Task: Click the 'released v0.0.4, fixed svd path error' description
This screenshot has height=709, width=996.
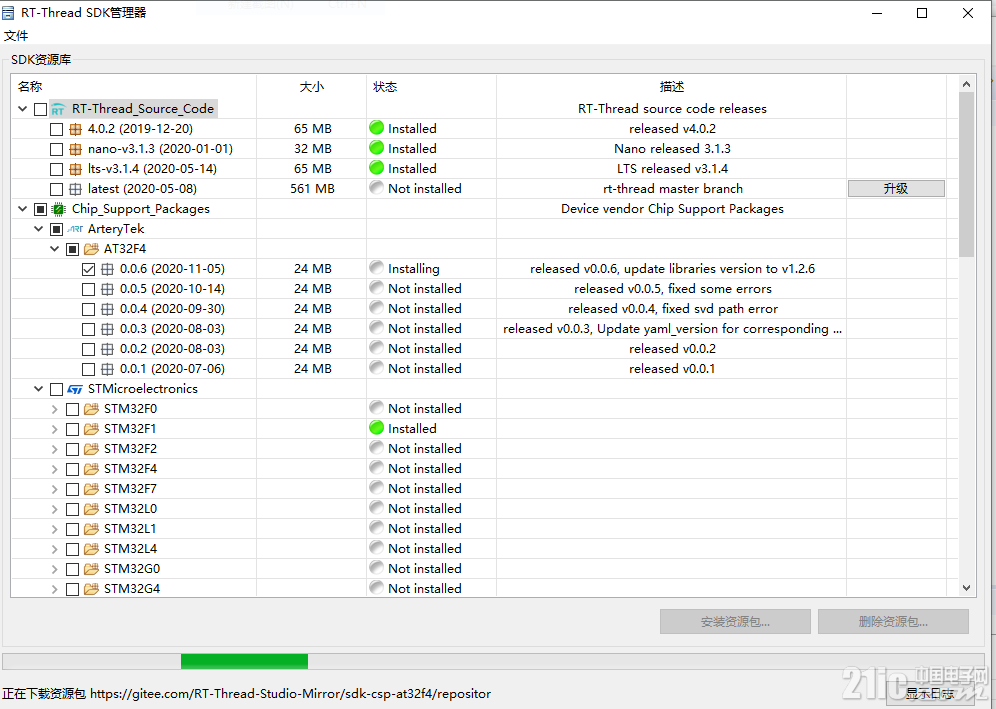Action: tap(673, 309)
